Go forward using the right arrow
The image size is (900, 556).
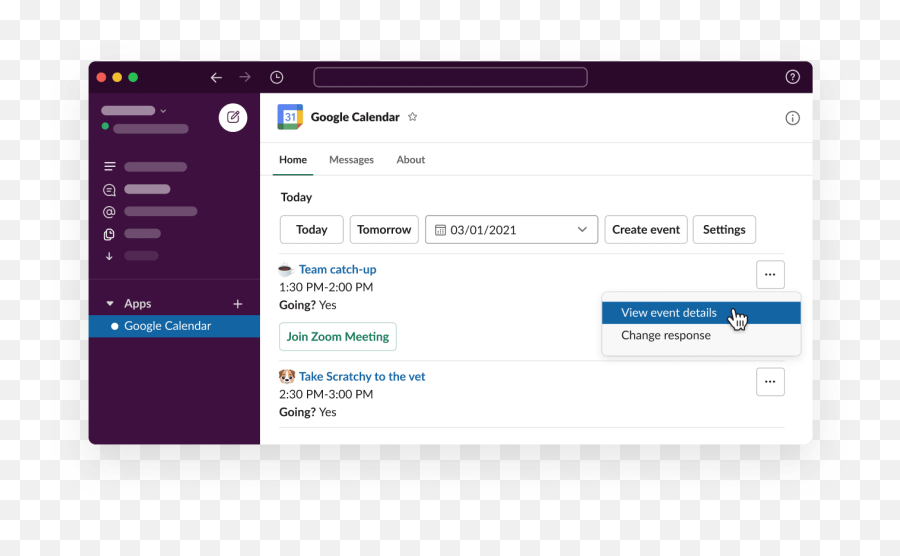coord(245,77)
